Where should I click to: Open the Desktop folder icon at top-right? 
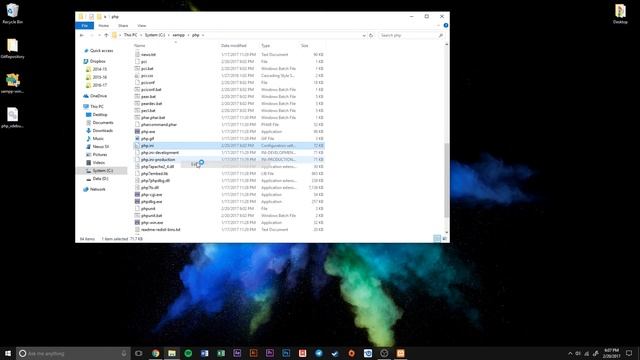coord(620,13)
